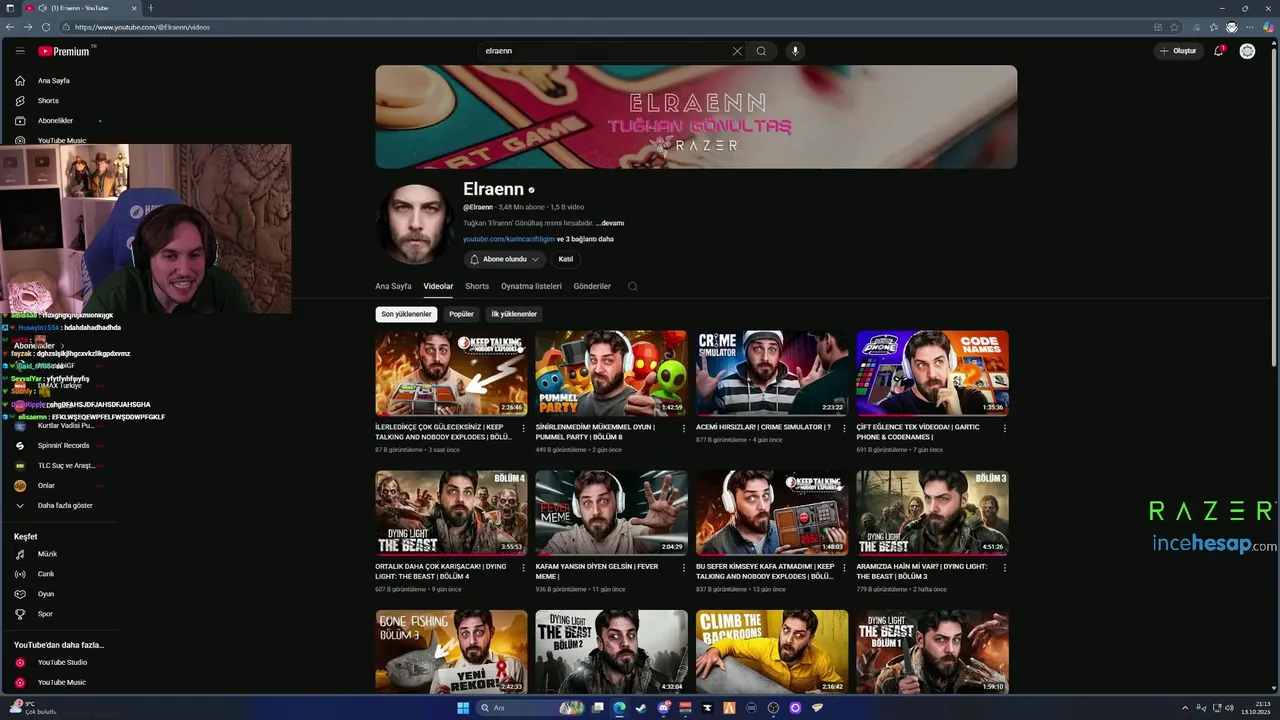Open subscription options 'Abone olundu' dropdown

point(505,259)
